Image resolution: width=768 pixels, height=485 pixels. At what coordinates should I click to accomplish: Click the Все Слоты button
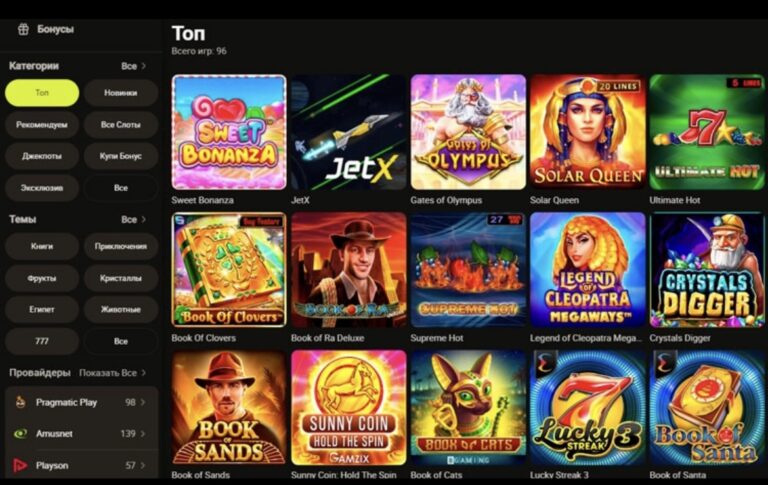(x=121, y=124)
